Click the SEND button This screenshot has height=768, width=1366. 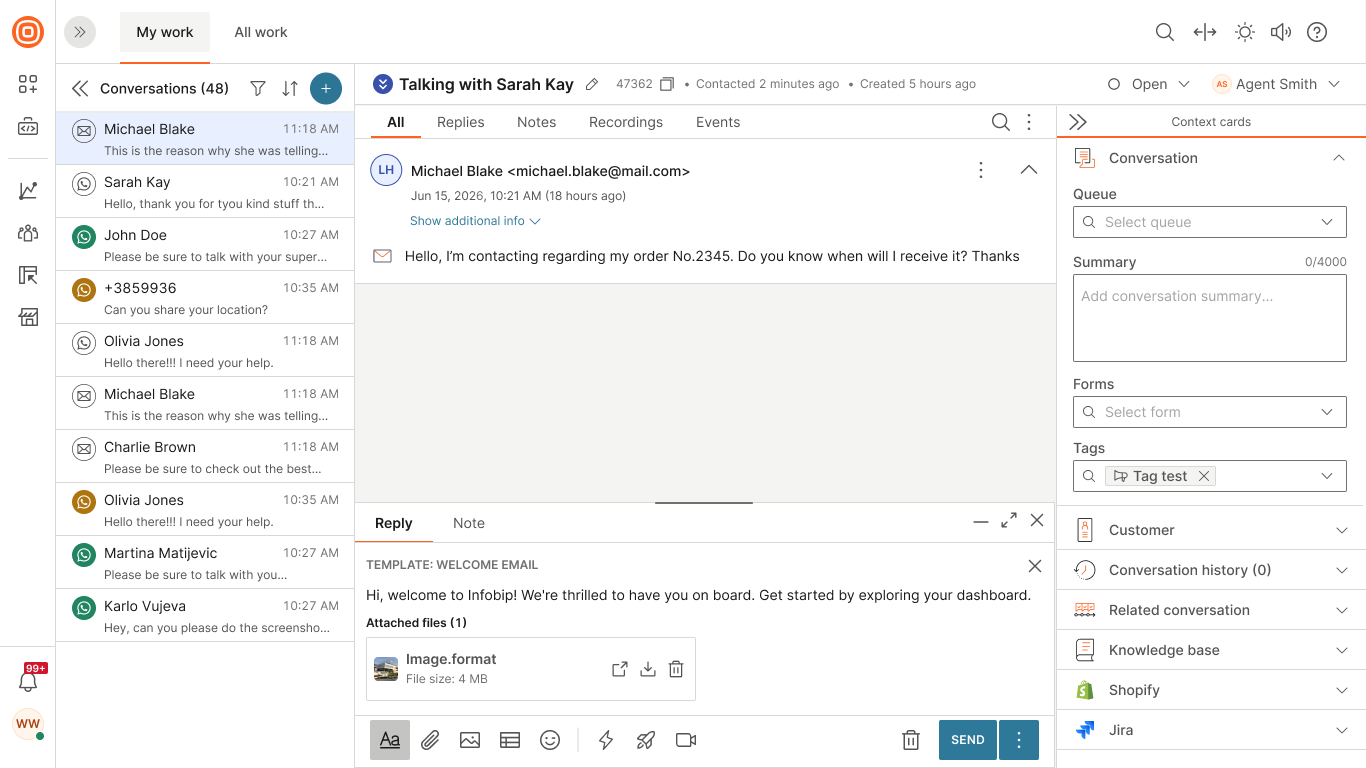tap(968, 740)
